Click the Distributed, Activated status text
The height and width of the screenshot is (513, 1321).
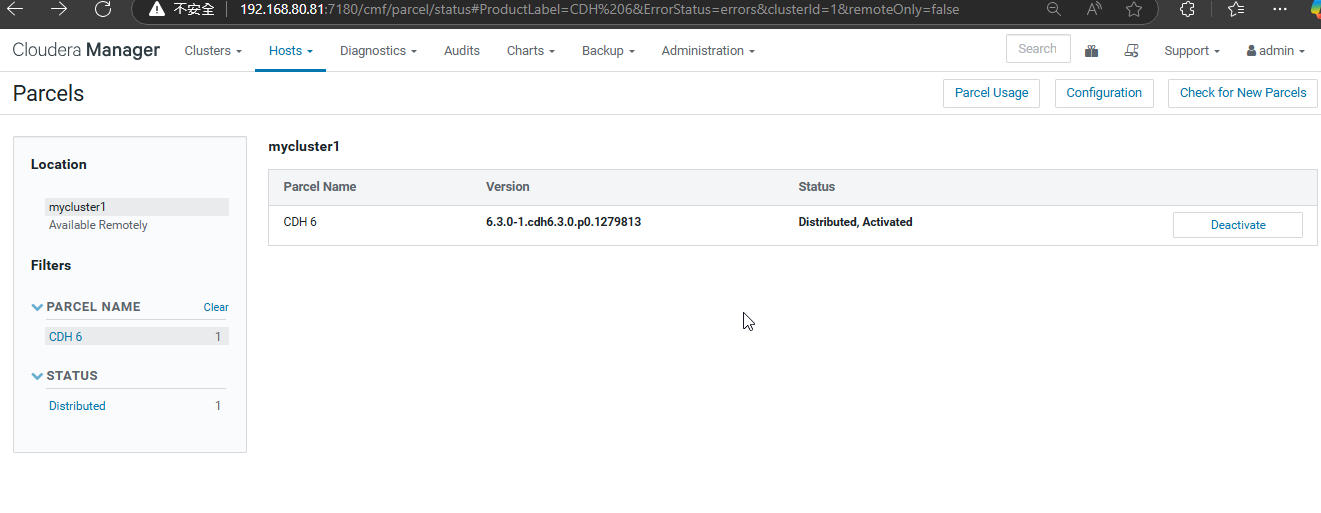856,222
